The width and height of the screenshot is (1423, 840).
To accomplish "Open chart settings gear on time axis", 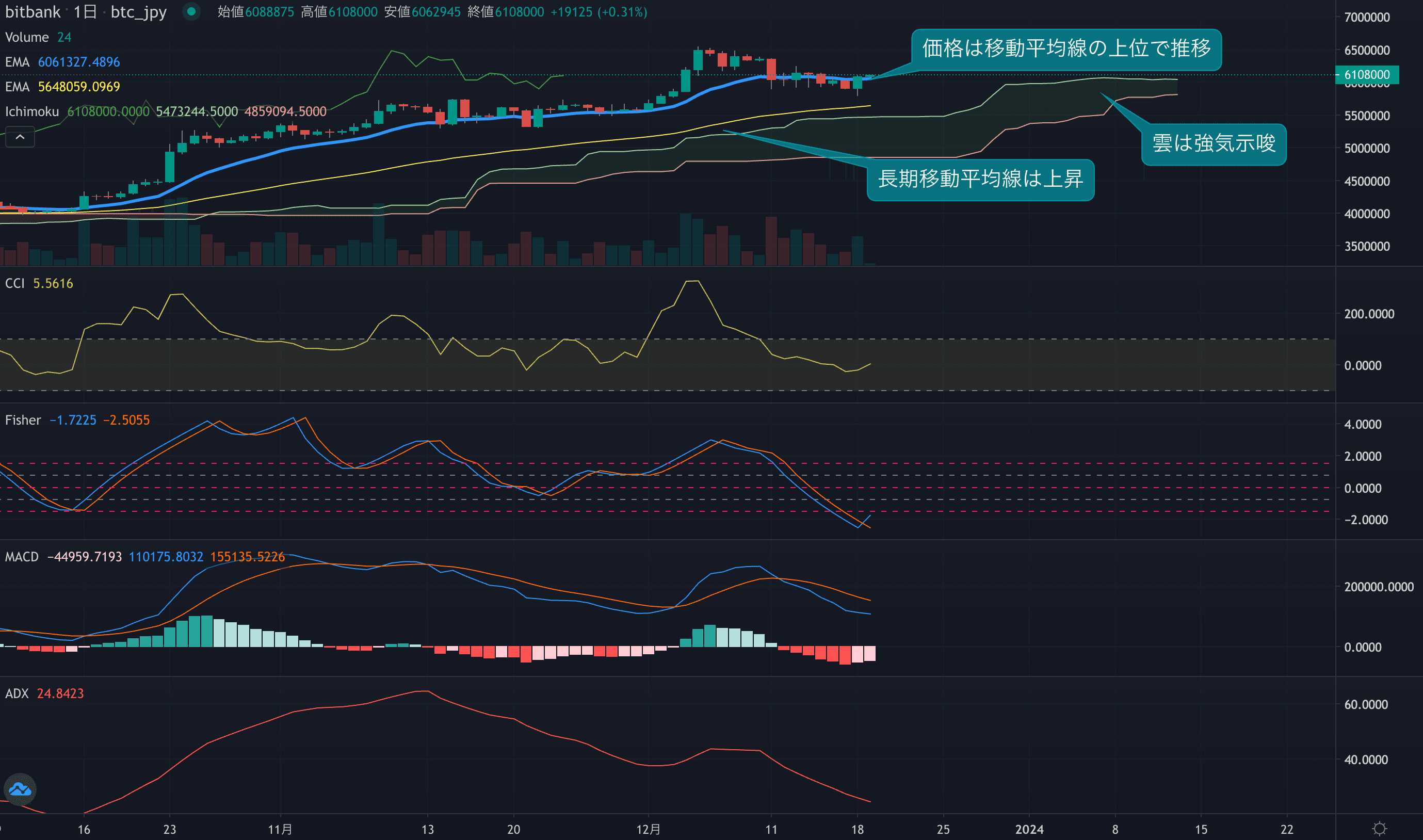I will pos(1380,829).
